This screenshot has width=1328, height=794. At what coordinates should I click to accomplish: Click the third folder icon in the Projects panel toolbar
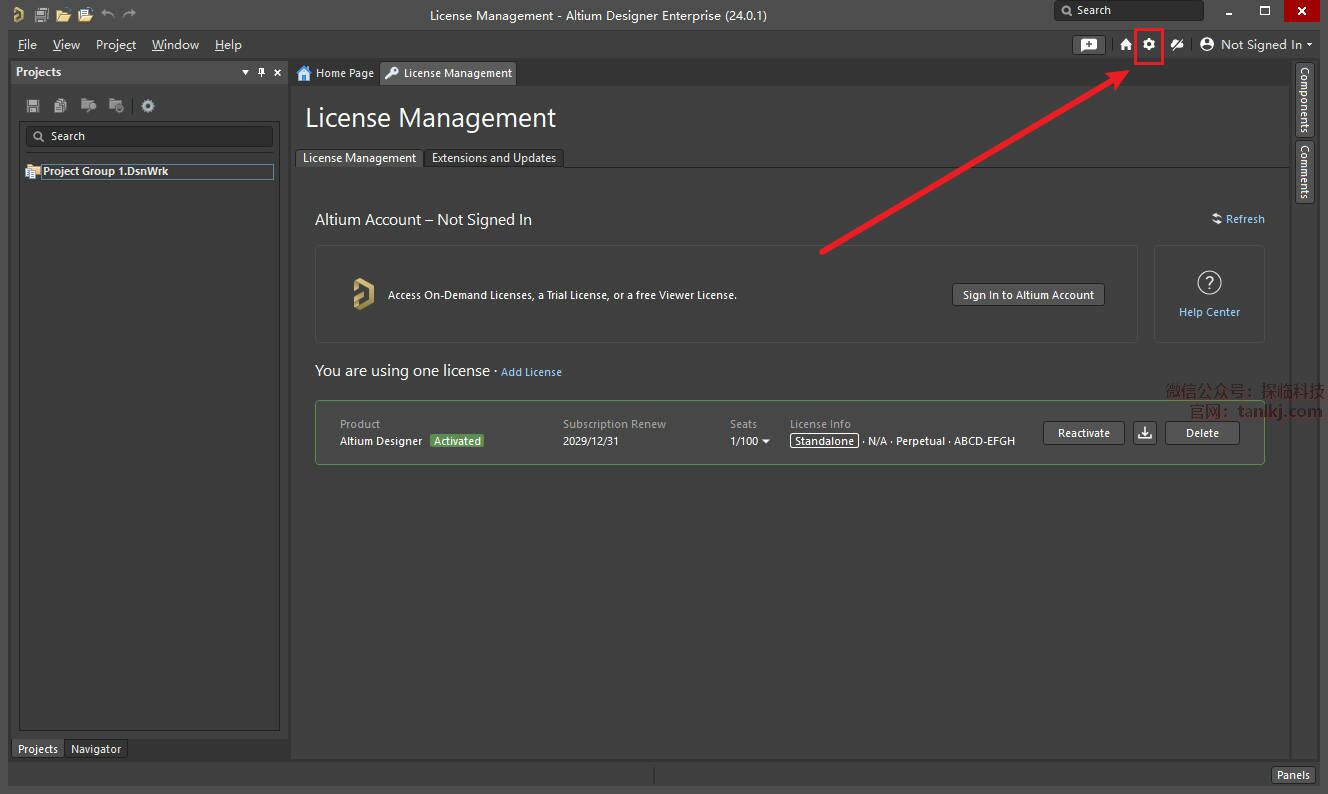(x=89, y=106)
